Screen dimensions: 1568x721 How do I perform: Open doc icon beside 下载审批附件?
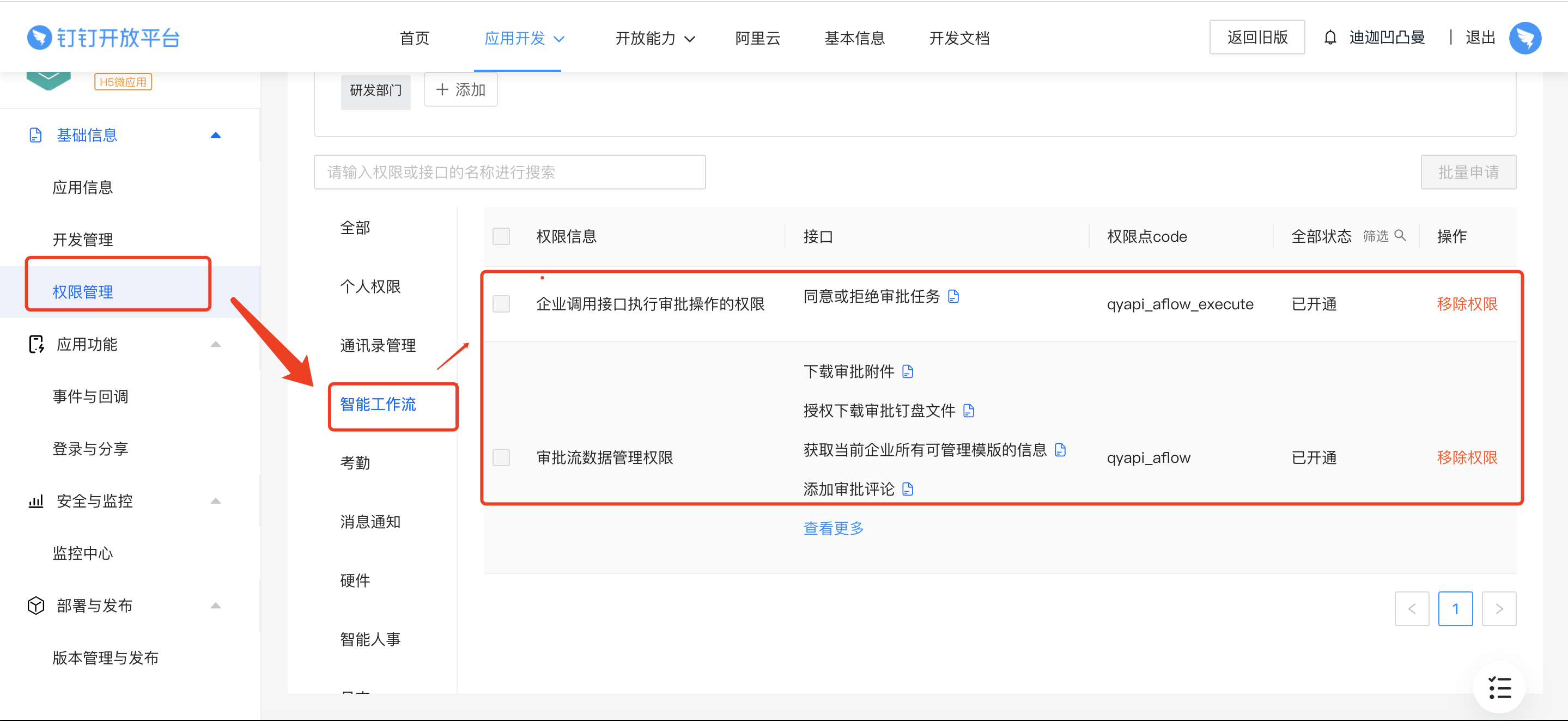908,371
